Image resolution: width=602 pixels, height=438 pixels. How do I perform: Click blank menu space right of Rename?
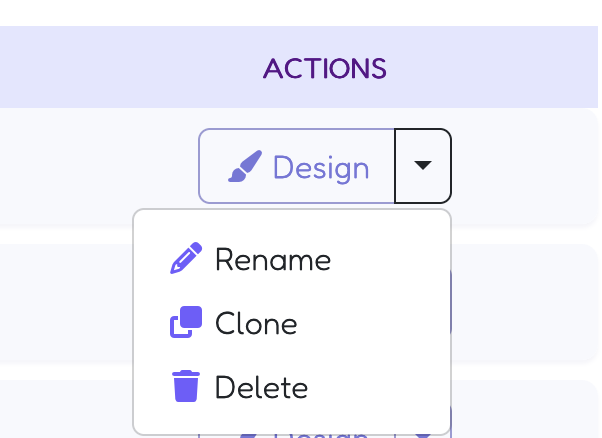pos(388,259)
